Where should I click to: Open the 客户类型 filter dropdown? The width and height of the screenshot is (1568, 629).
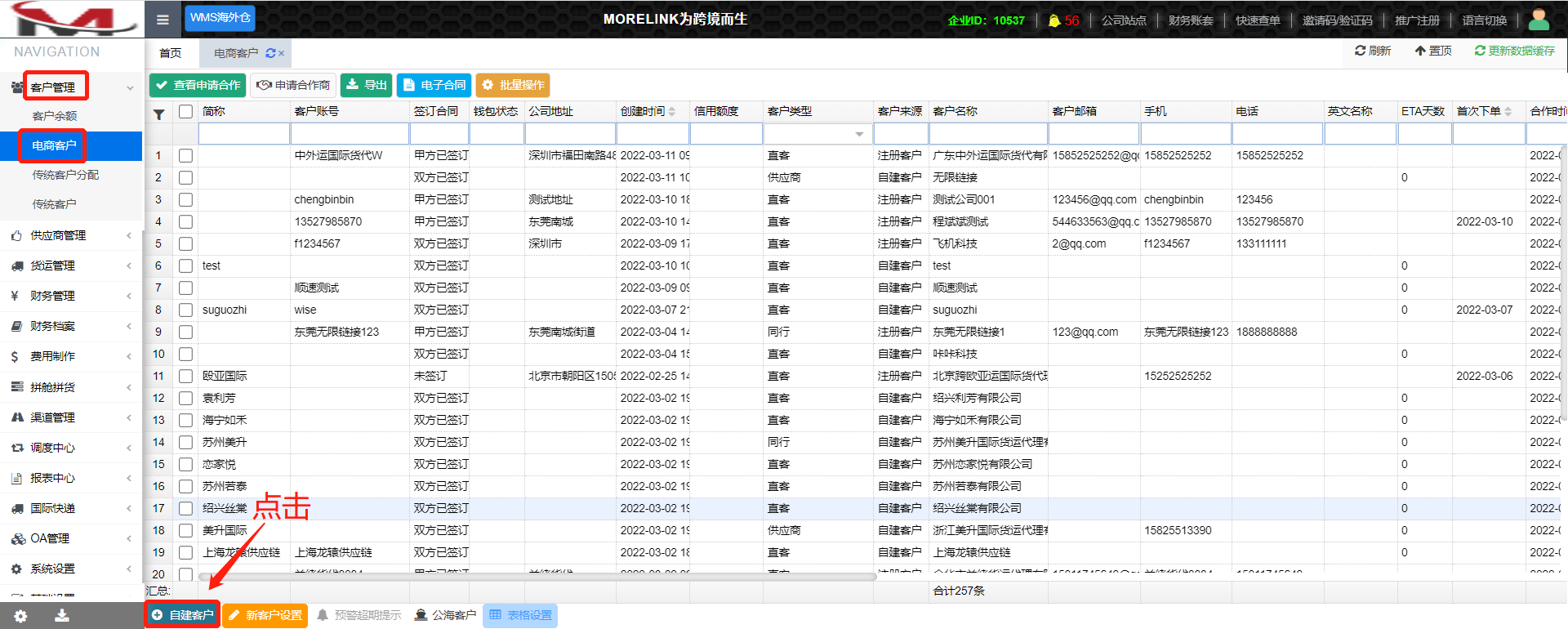click(x=859, y=134)
